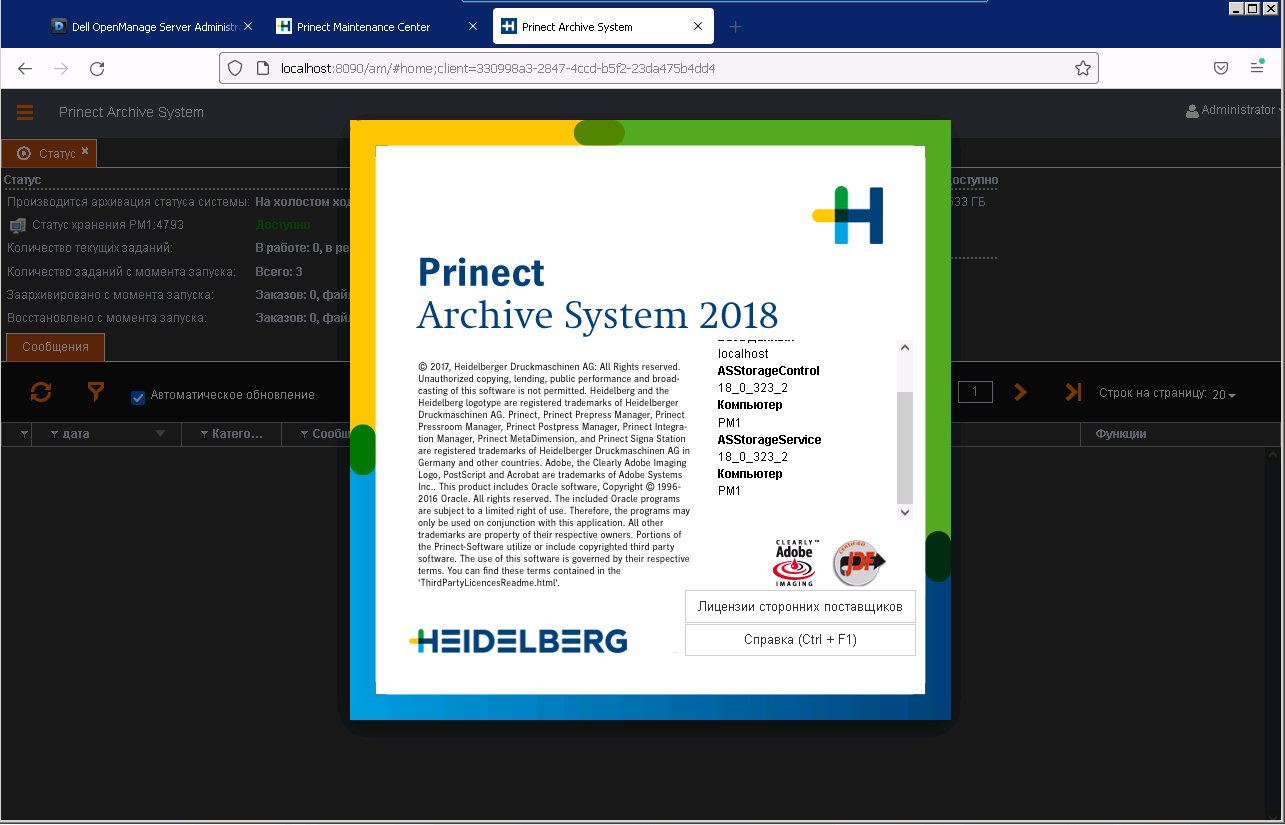
Task: Open the Prinect Archive System hamburger menu
Action: tap(25, 112)
